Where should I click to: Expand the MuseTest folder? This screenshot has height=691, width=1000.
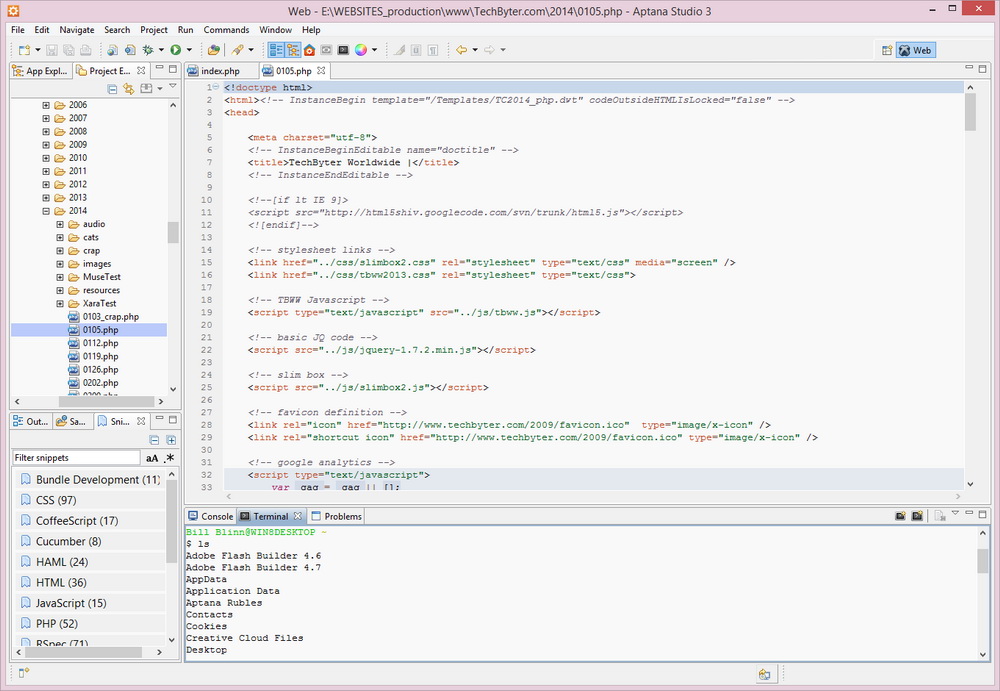click(60, 277)
